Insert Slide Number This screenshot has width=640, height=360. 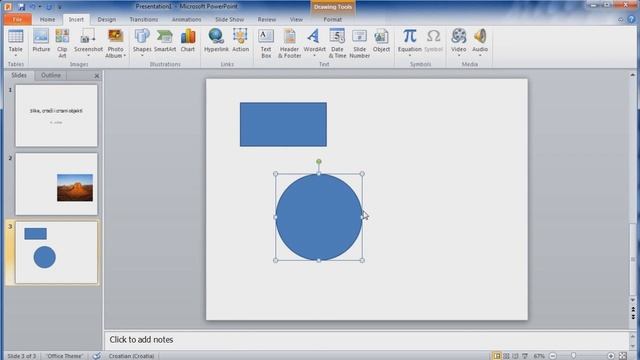pyautogui.click(x=359, y=43)
